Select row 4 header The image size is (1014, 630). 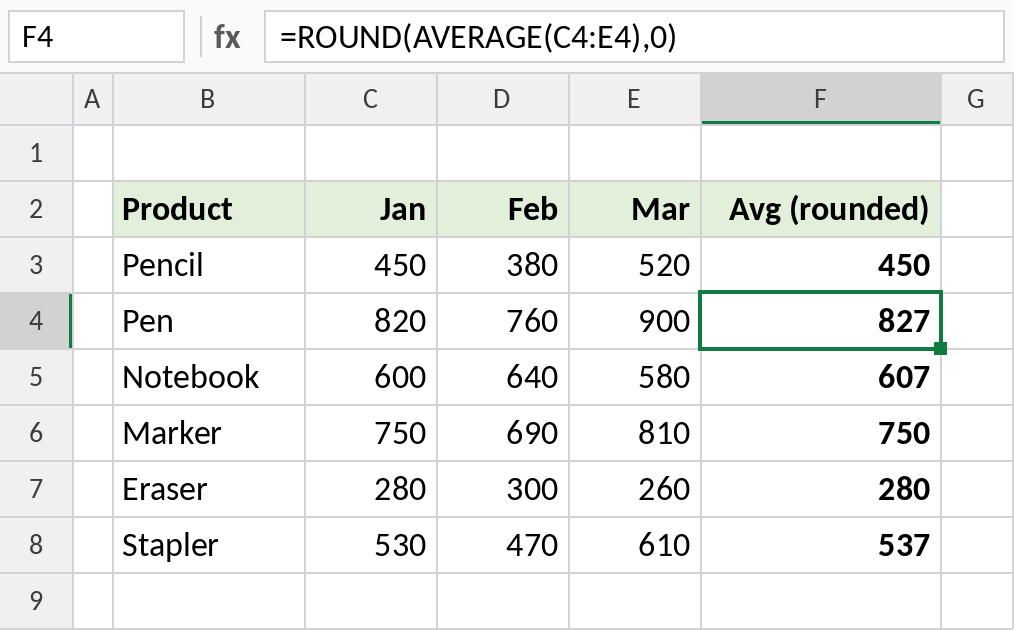pos(36,321)
